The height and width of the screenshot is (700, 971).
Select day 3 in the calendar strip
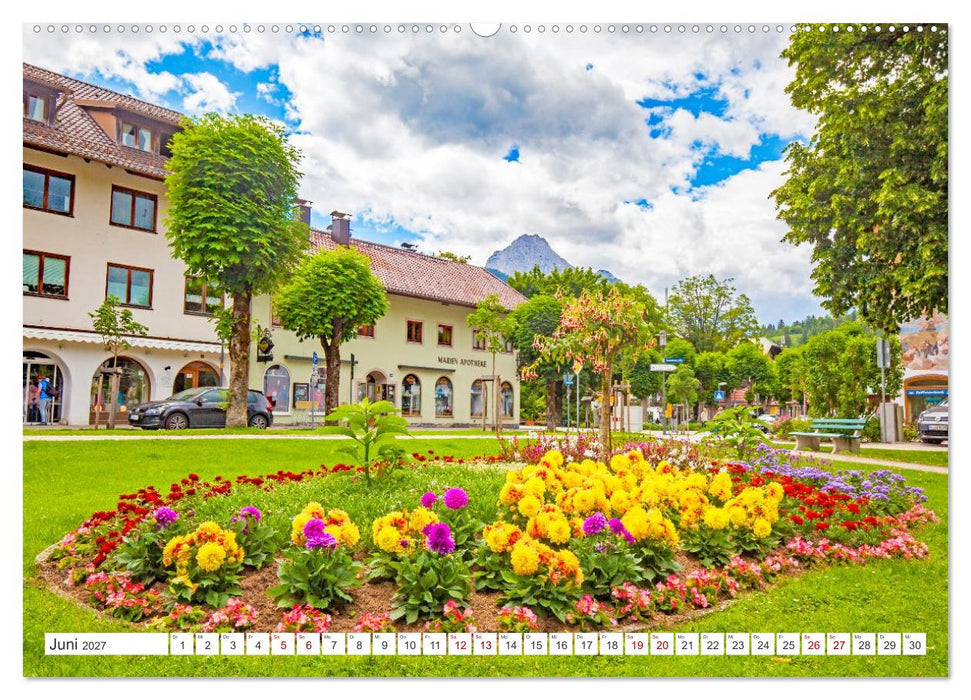tap(232, 644)
